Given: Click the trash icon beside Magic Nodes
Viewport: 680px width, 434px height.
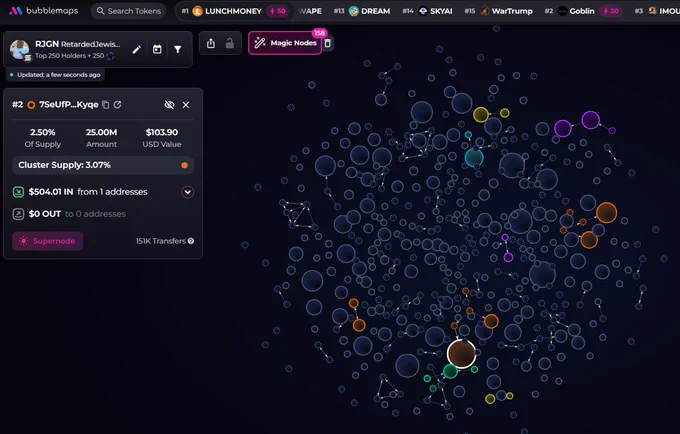Looking at the screenshot, I should point(328,43).
